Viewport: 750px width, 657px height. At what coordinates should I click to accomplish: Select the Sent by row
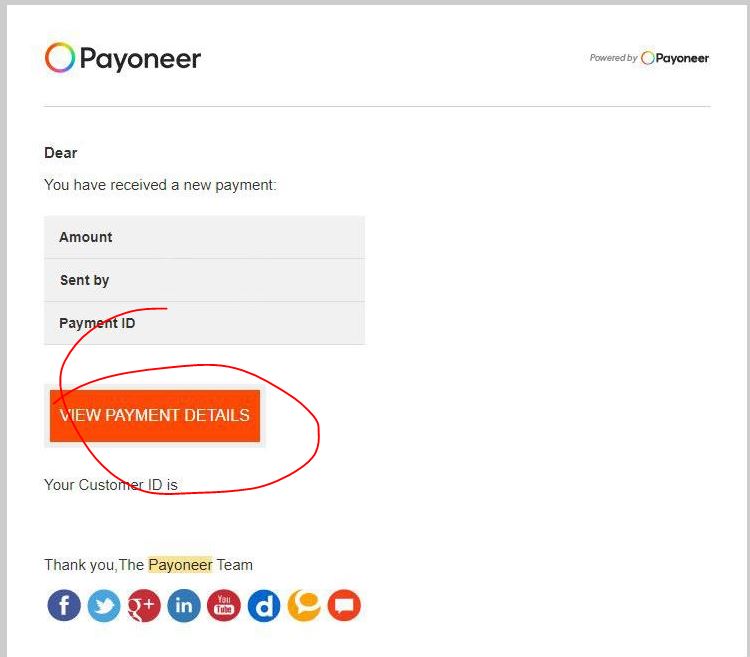point(204,280)
